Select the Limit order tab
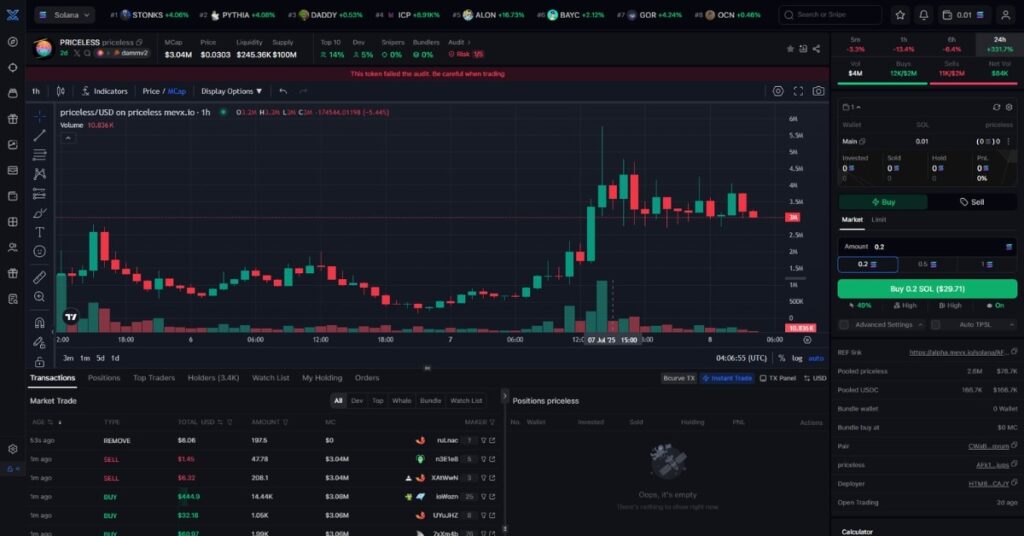This screenshot has width=1024, height=536. click(879, 220)
